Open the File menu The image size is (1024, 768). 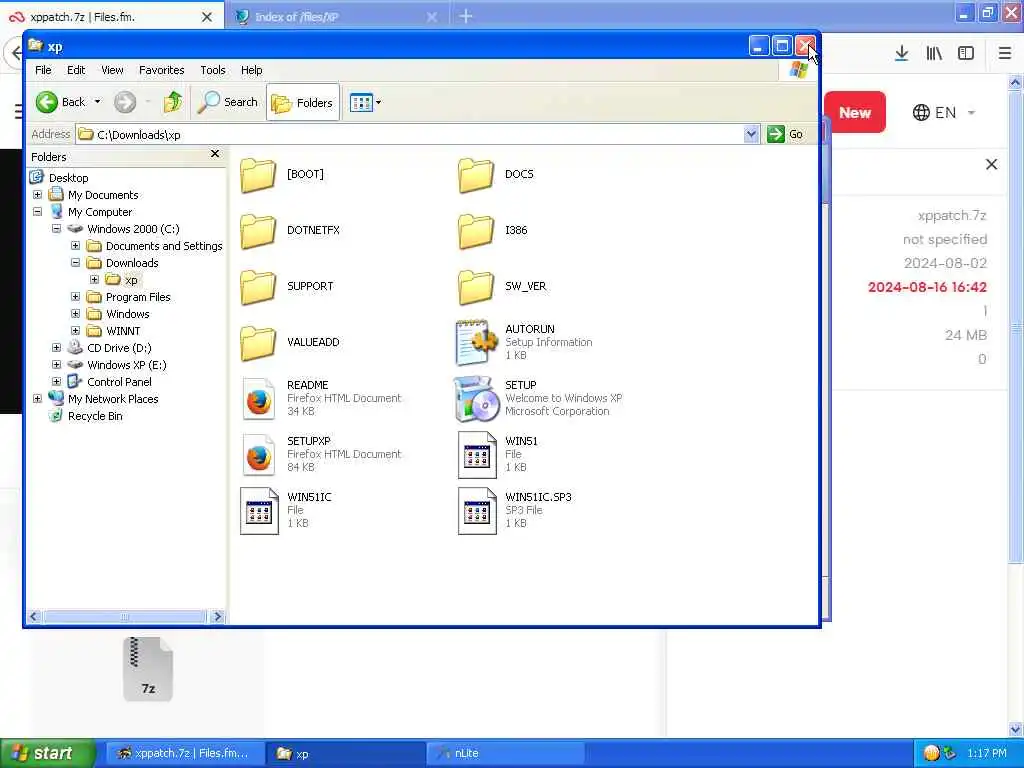43,70
